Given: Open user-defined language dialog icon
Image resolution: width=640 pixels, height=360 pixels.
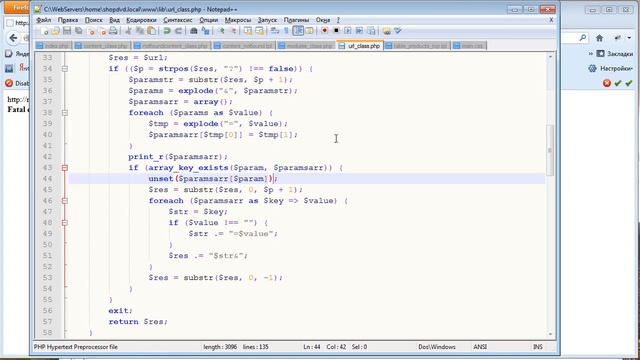Looking at the screenshot, I should (x=309, y=31).
